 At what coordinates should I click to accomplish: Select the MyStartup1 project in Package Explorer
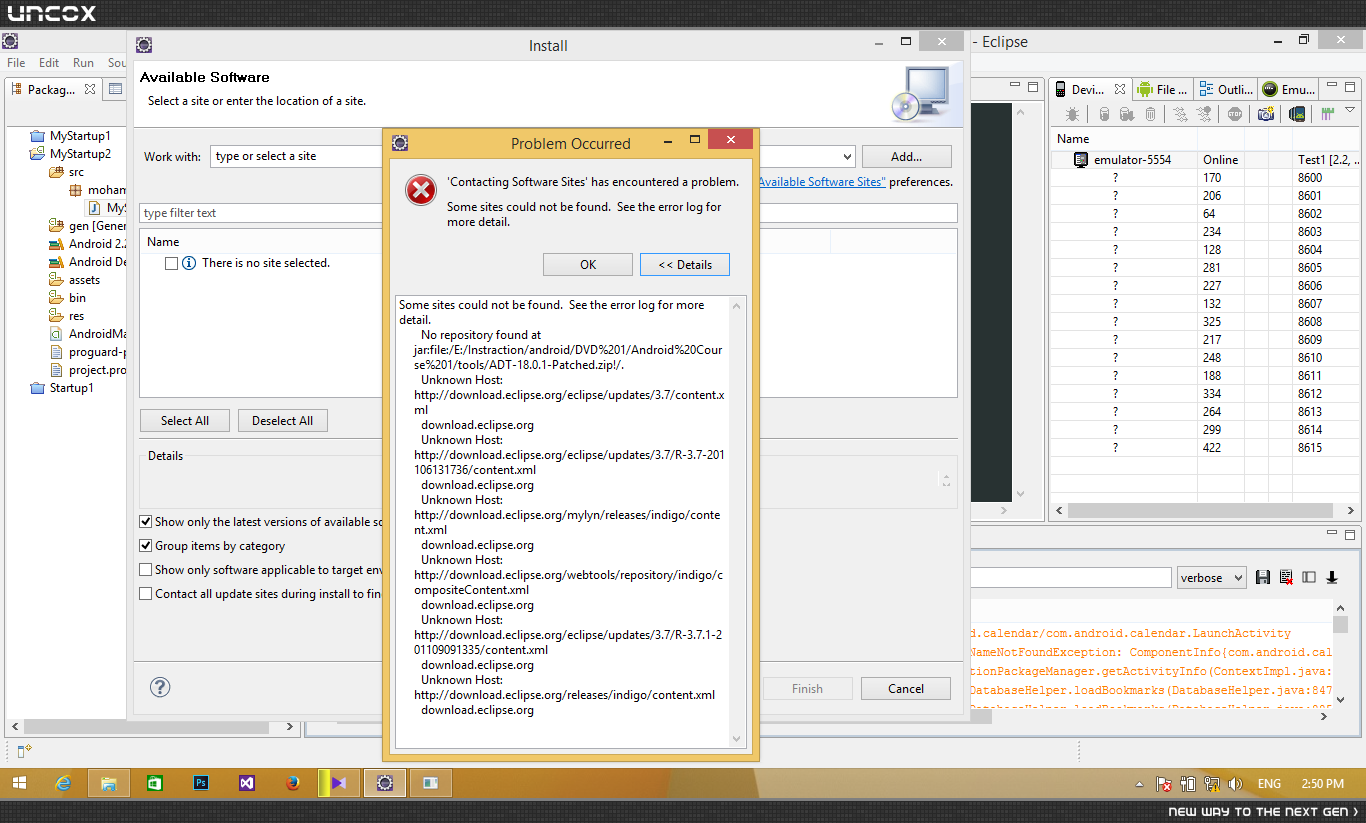pos(80,136)
